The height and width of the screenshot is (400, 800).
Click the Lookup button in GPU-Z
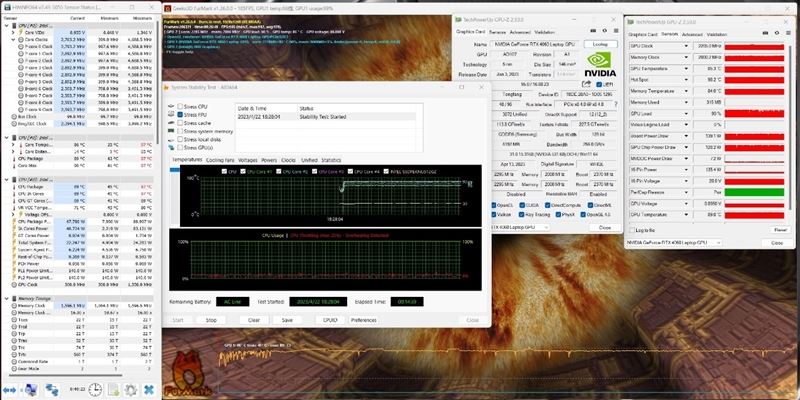point(600,44)
